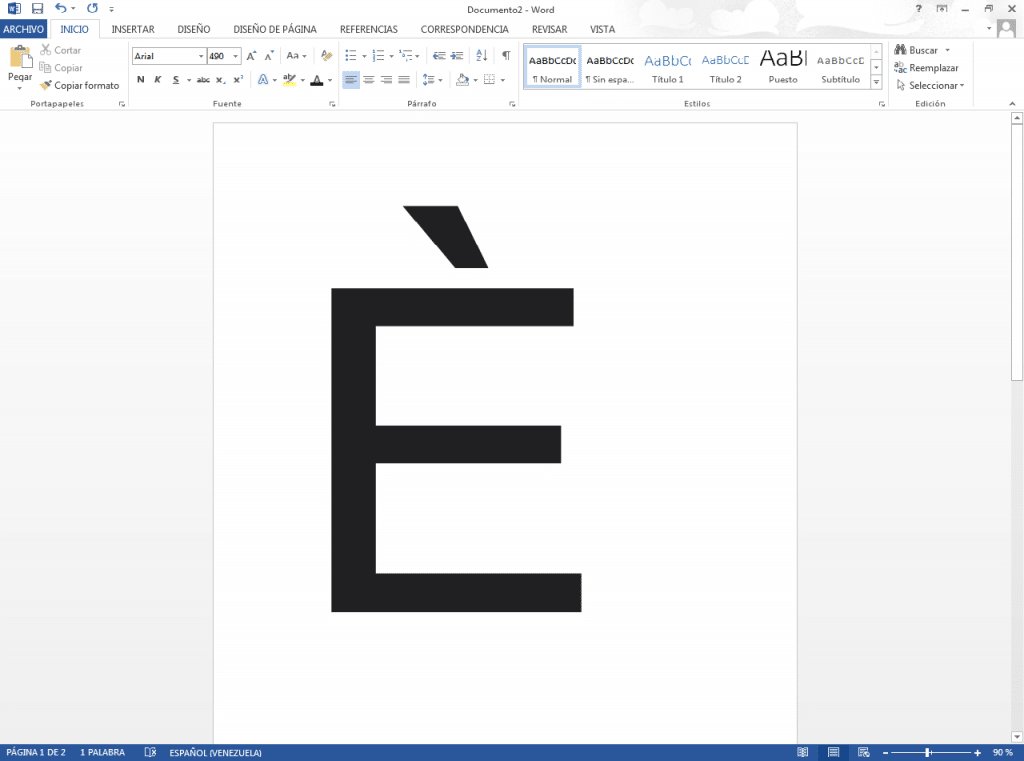1024x761 pixels.
Task: Switch to the INSERTAR ribbon tab
Action: (x=132, y=29)
